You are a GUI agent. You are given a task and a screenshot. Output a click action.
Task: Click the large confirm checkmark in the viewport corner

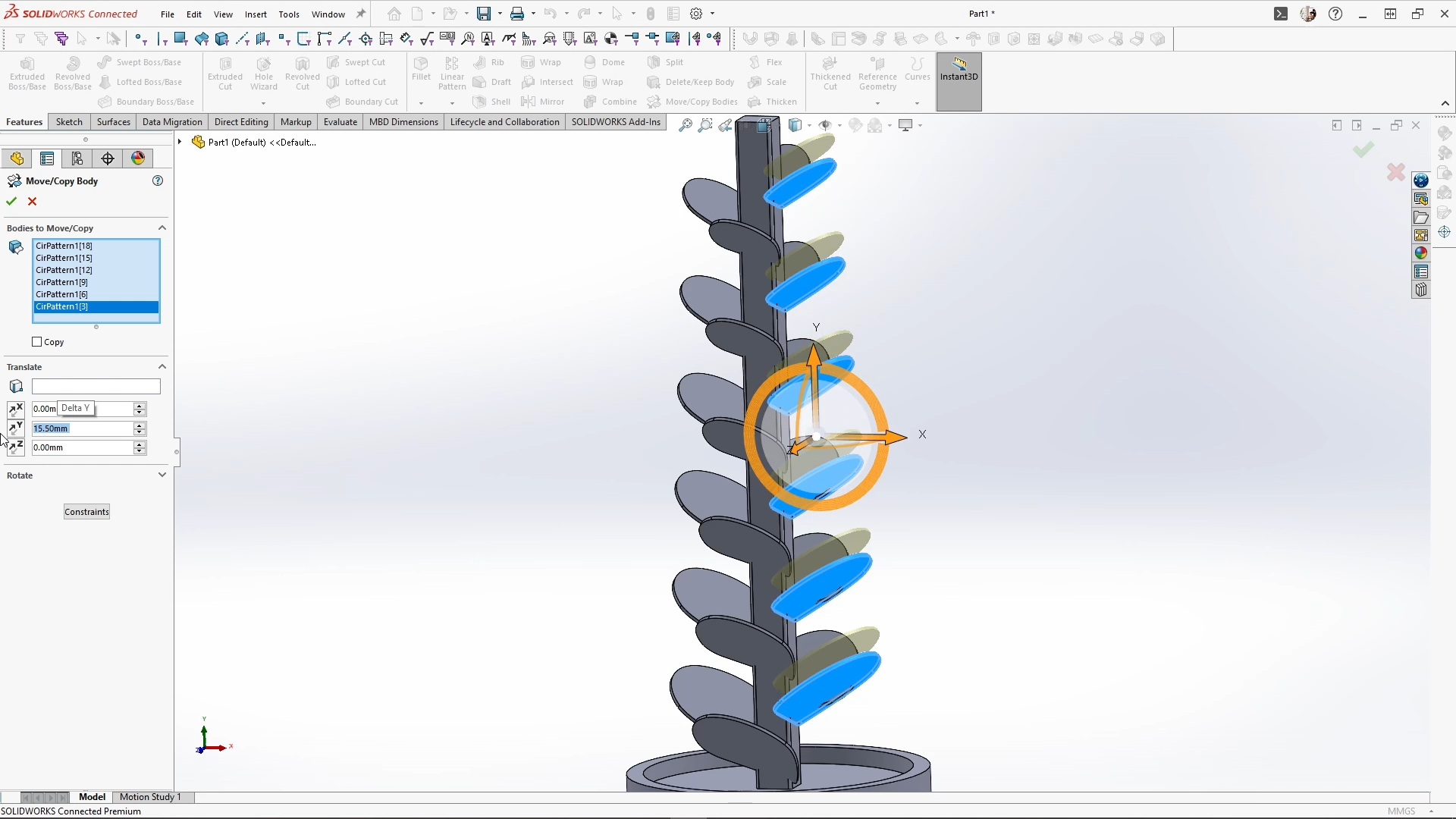[x=1363, y=150]
